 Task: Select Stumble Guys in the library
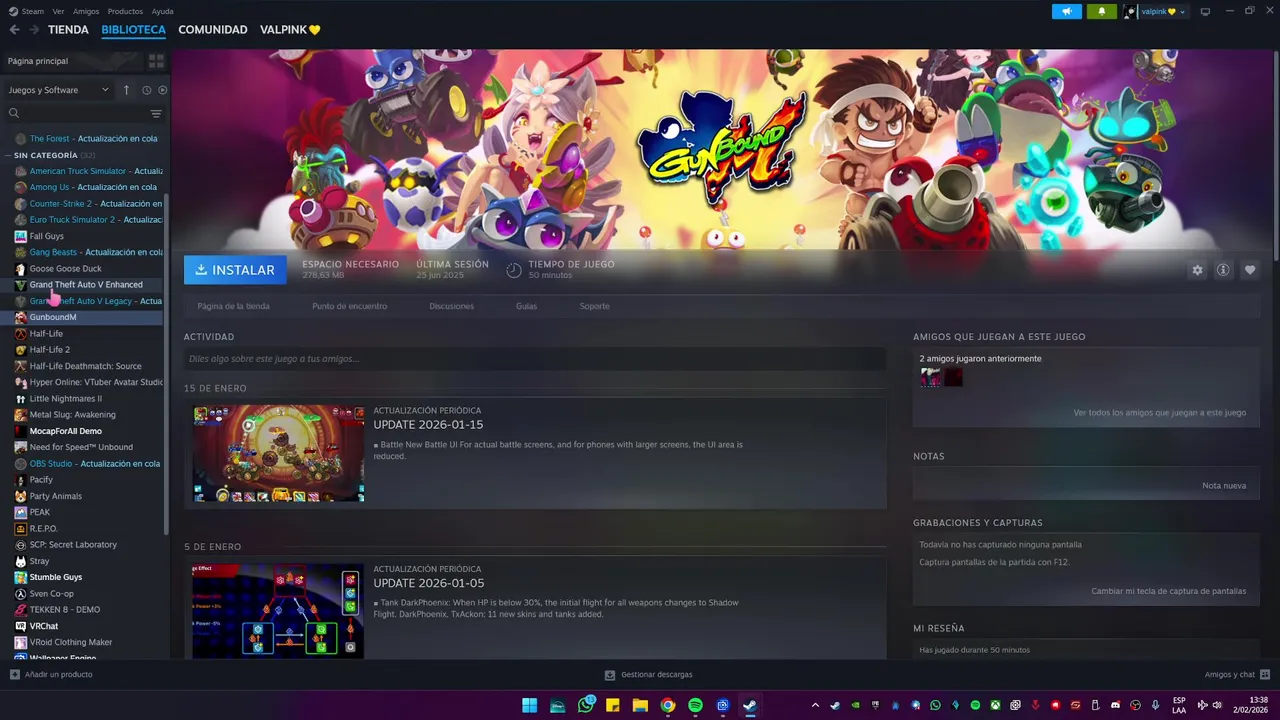pos(55,577)
